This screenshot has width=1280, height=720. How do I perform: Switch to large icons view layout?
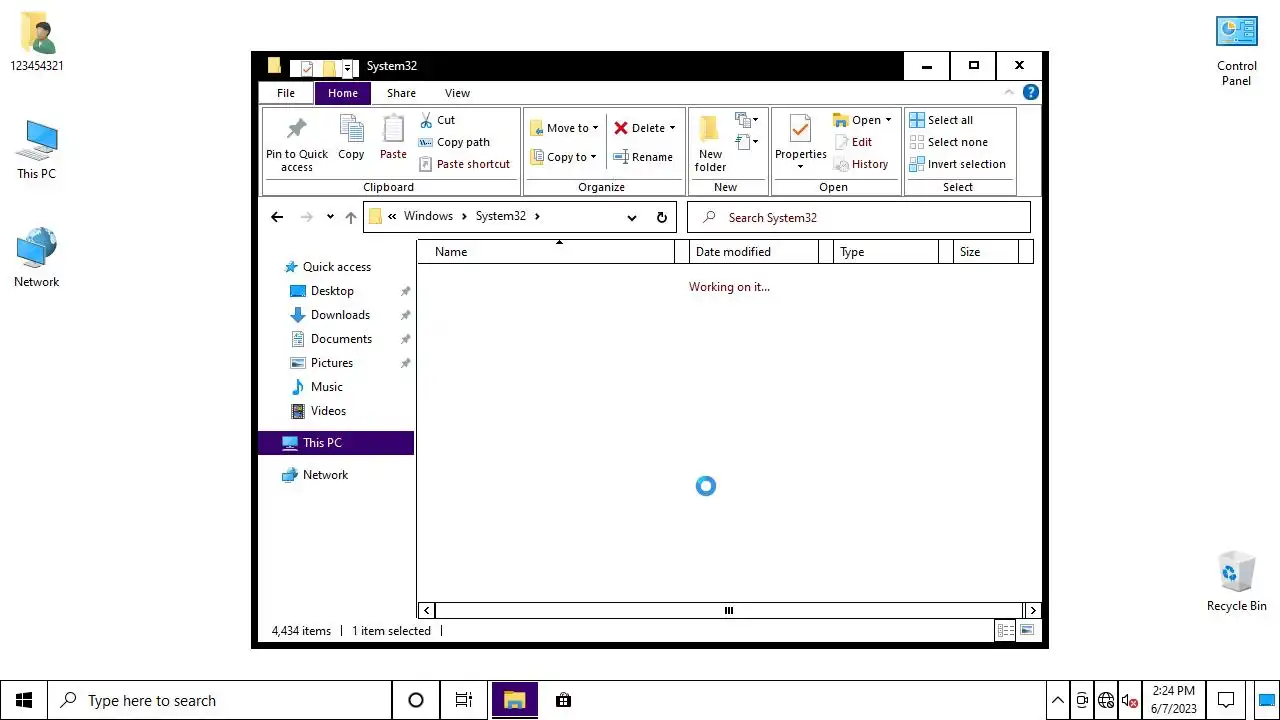coord(1027,631)
